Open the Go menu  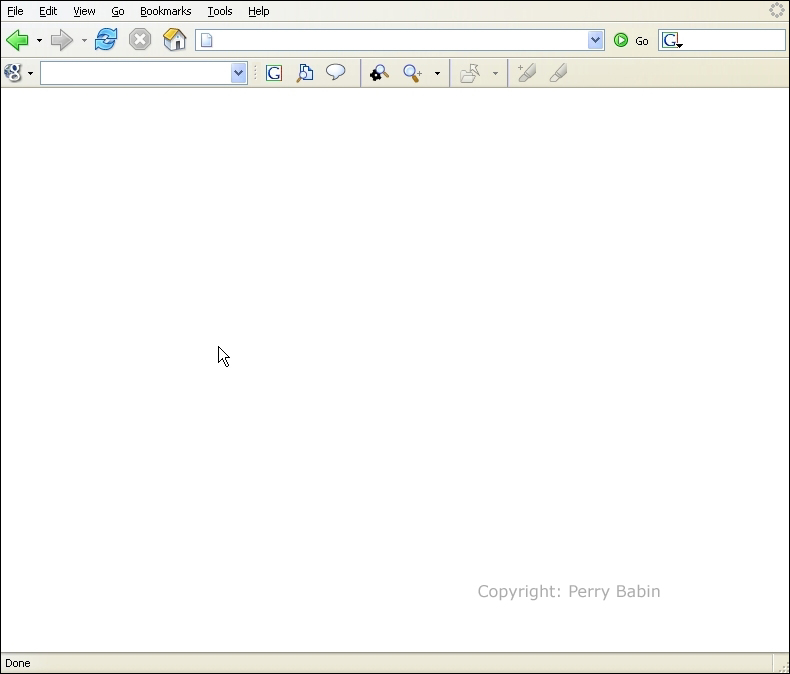click(x=118, y=11)
